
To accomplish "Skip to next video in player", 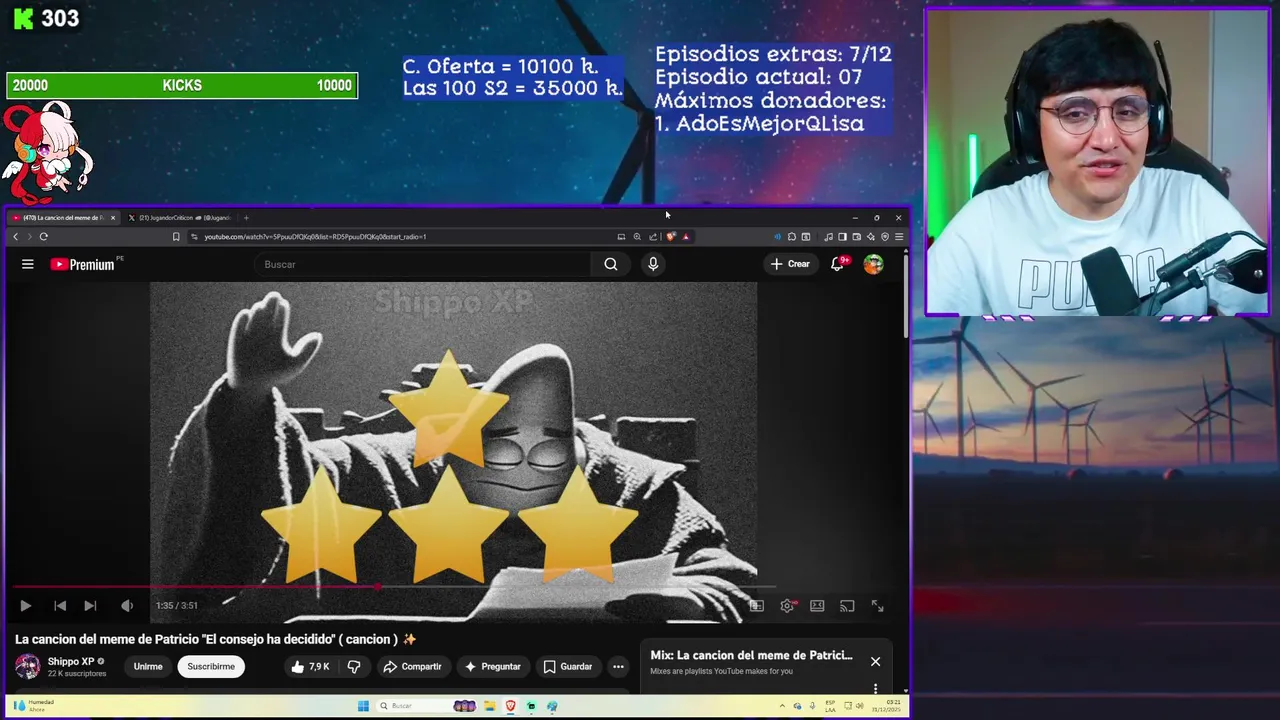I will coord(90,605).
